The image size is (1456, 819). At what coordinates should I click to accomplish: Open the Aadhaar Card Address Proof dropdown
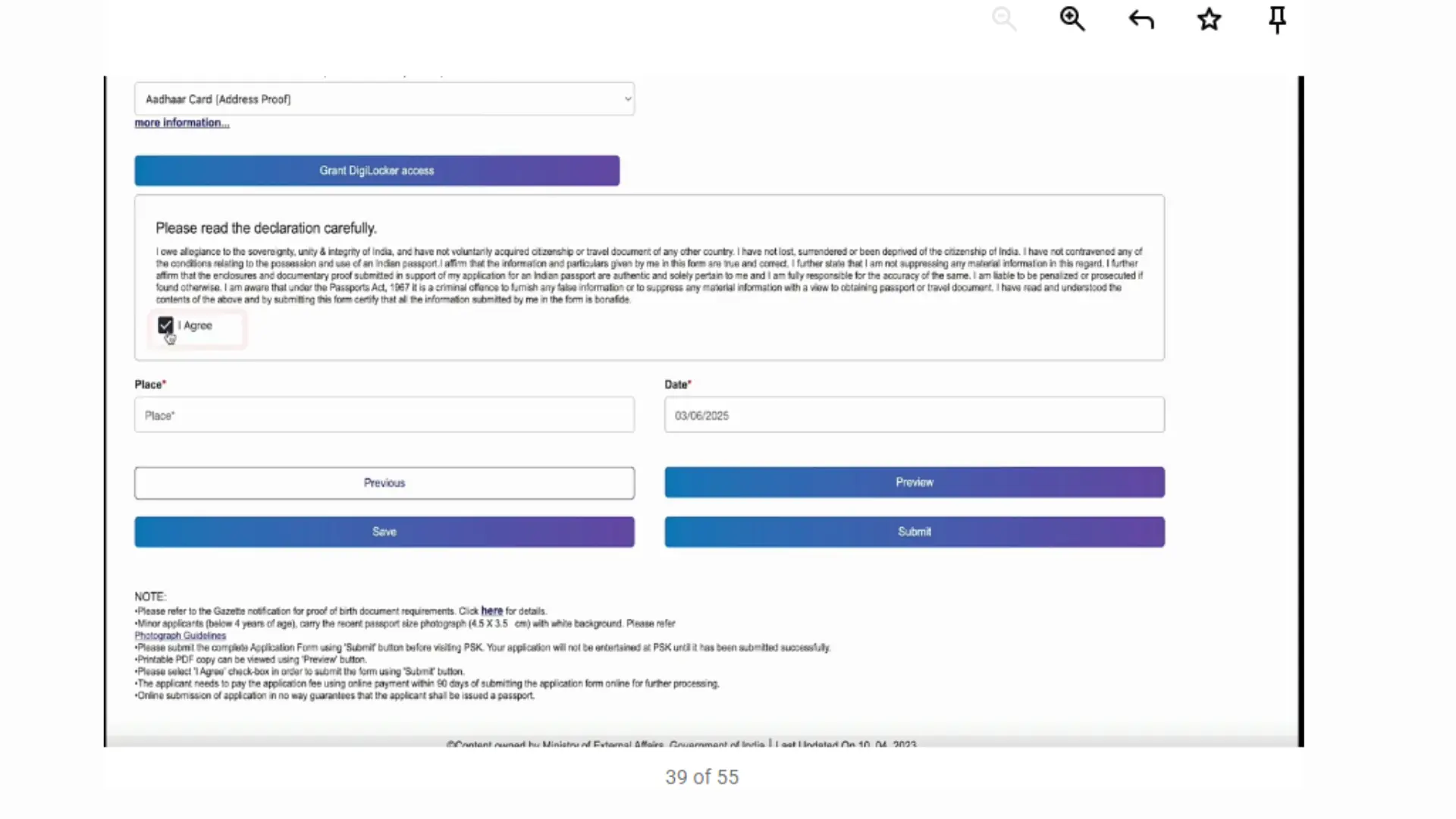point(384,99)
